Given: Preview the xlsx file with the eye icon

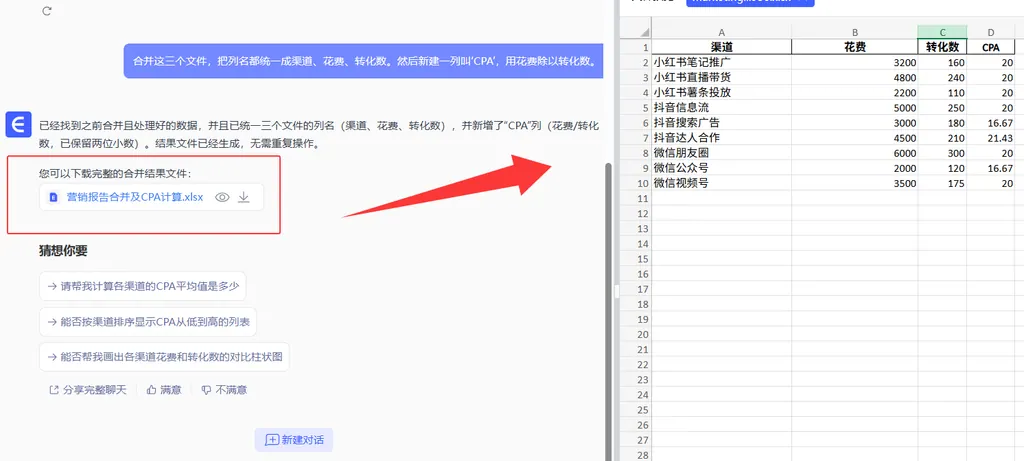Looking at the screenshot, I should click(222, 197).
